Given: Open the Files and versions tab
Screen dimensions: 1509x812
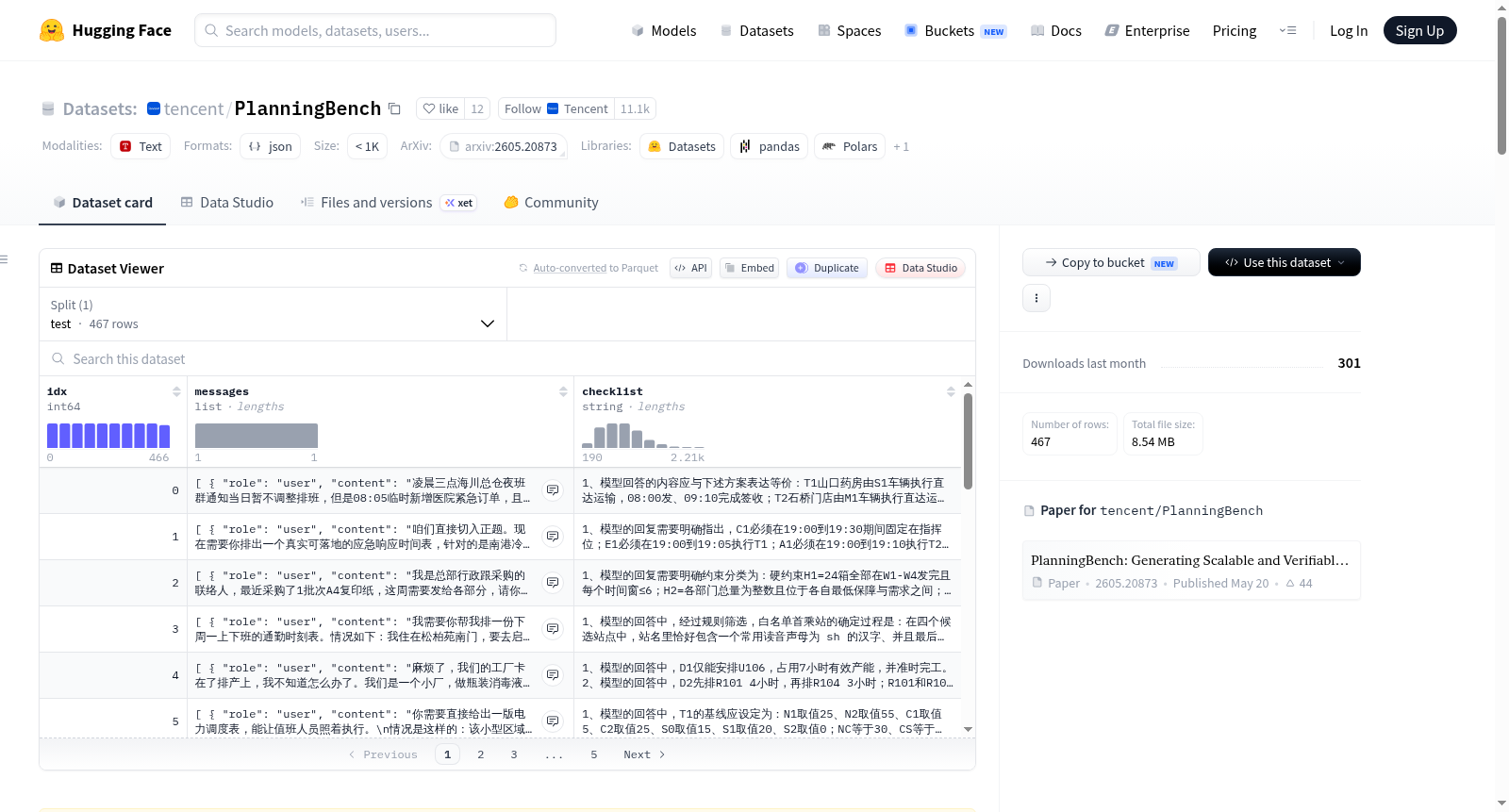Looking at the screenshot, I should 388,203.
